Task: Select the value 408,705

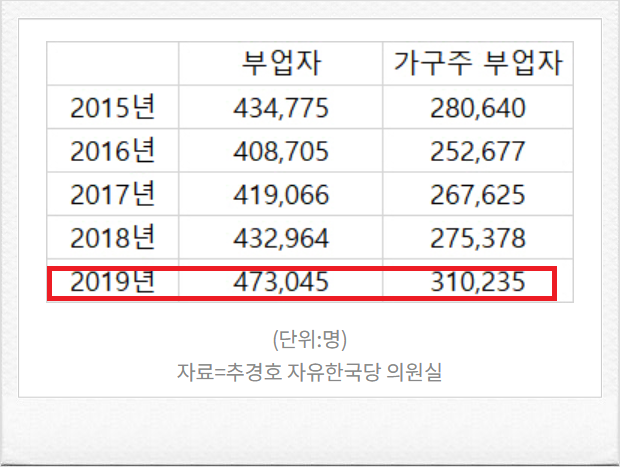Action: (281, 151)
